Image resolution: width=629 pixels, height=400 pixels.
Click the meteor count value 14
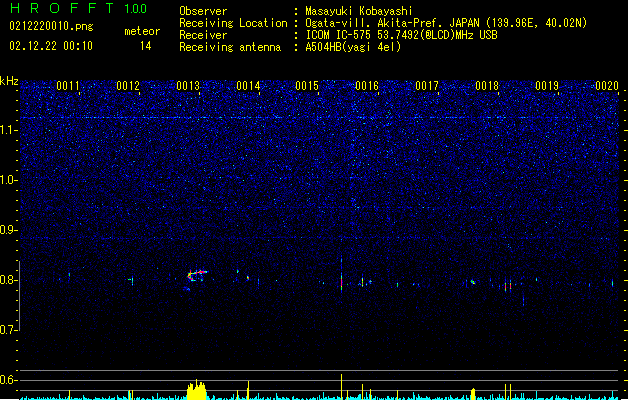(146, 46)
